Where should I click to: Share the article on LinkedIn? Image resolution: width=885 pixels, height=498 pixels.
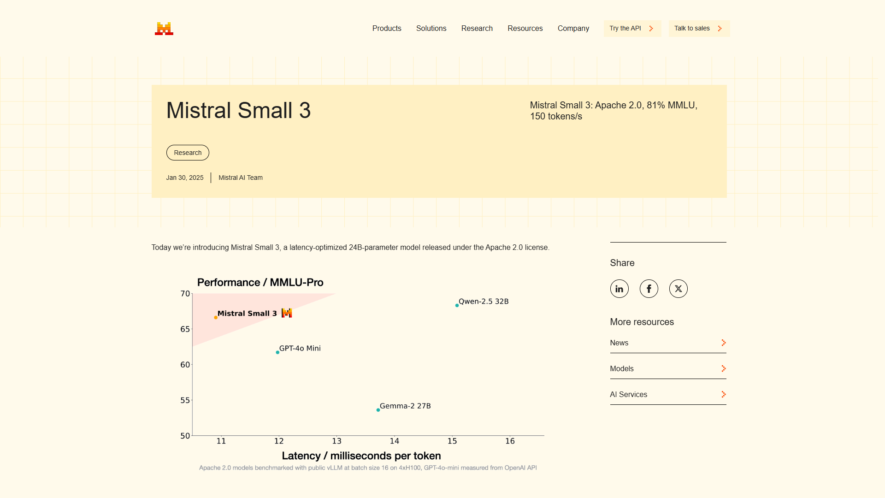pos(619,289)
